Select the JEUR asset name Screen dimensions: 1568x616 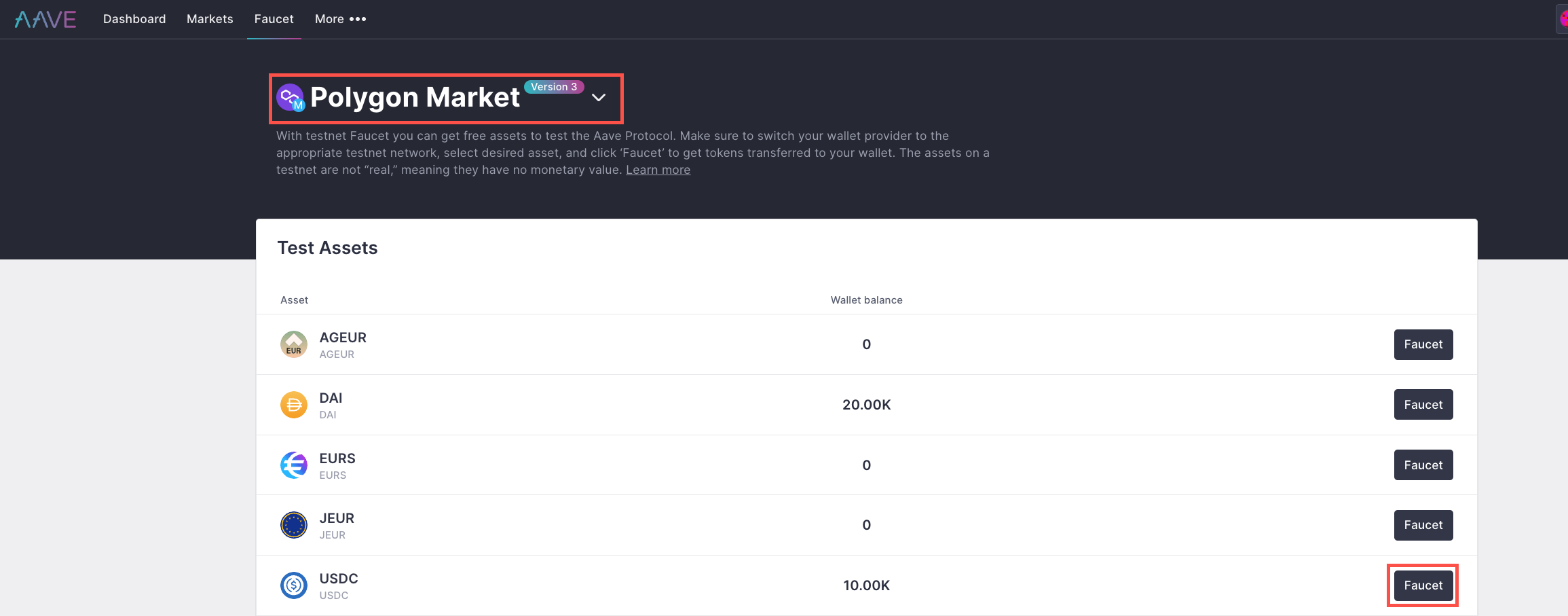[x=337, y=518]
